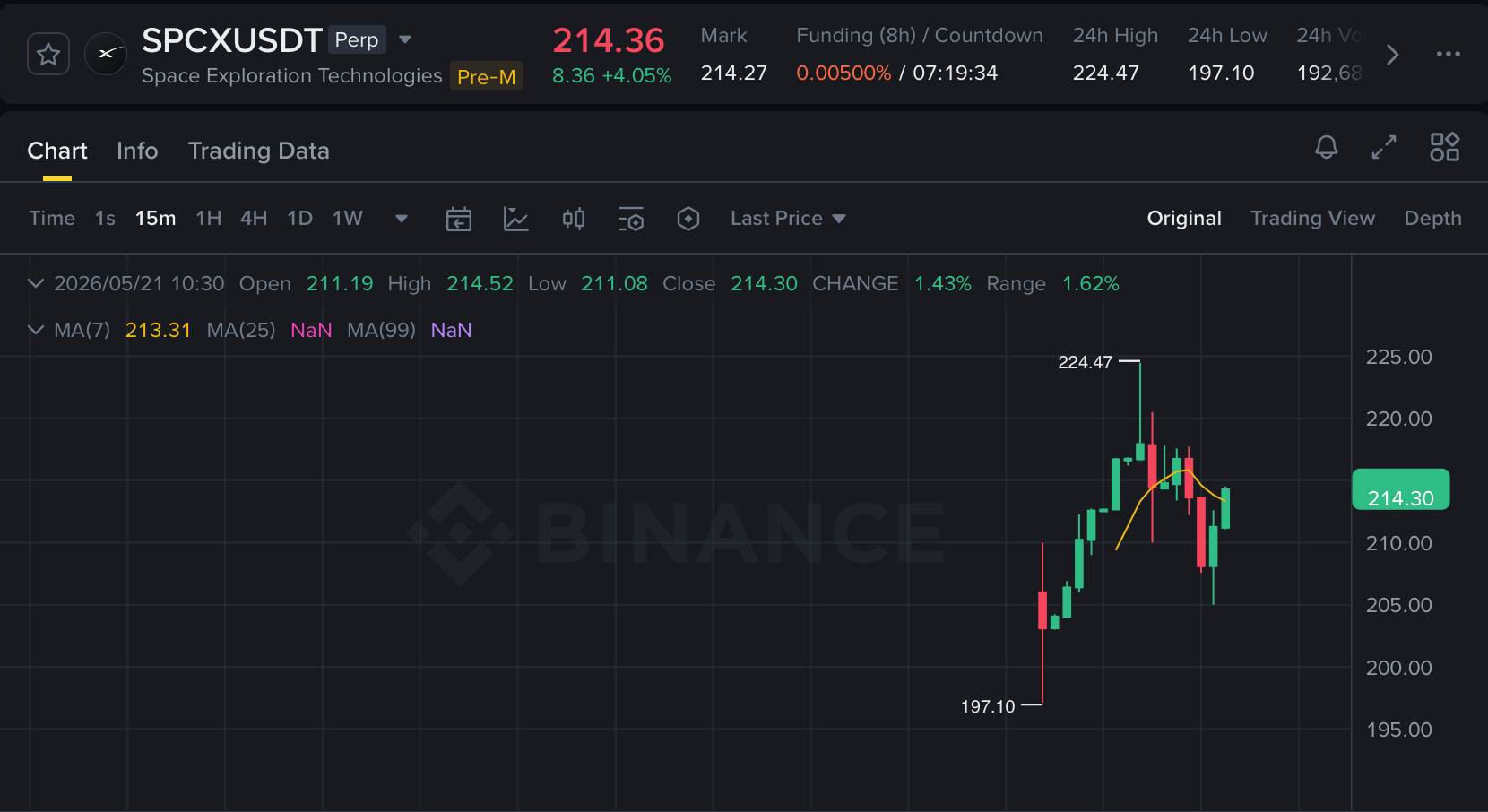The image size is (1488, 812).
Task: Collapse the OHLC info row chevron
Action: 36,283
